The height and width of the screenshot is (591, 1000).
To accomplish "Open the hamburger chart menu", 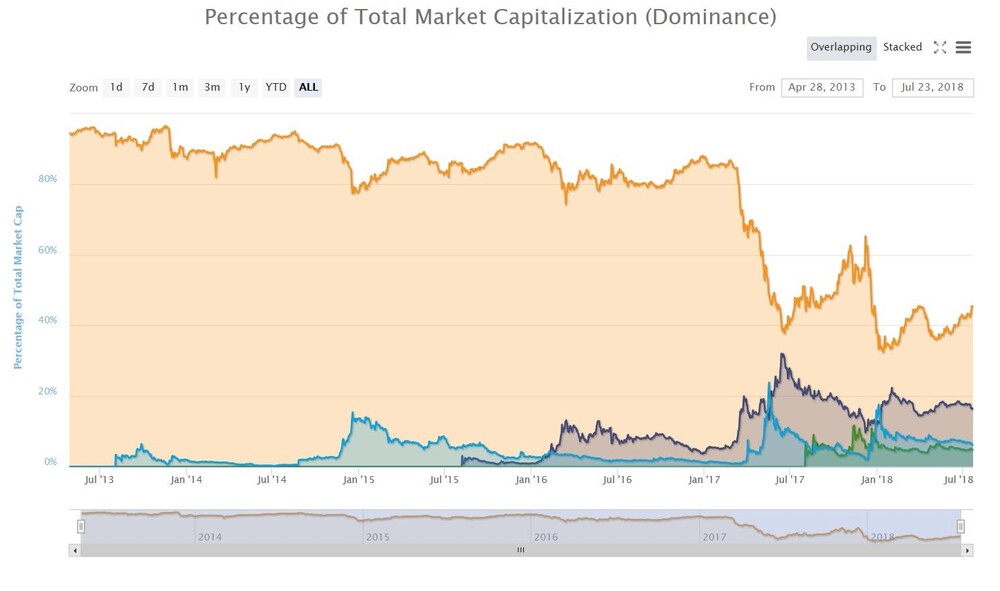I will [x=963, y=47].
